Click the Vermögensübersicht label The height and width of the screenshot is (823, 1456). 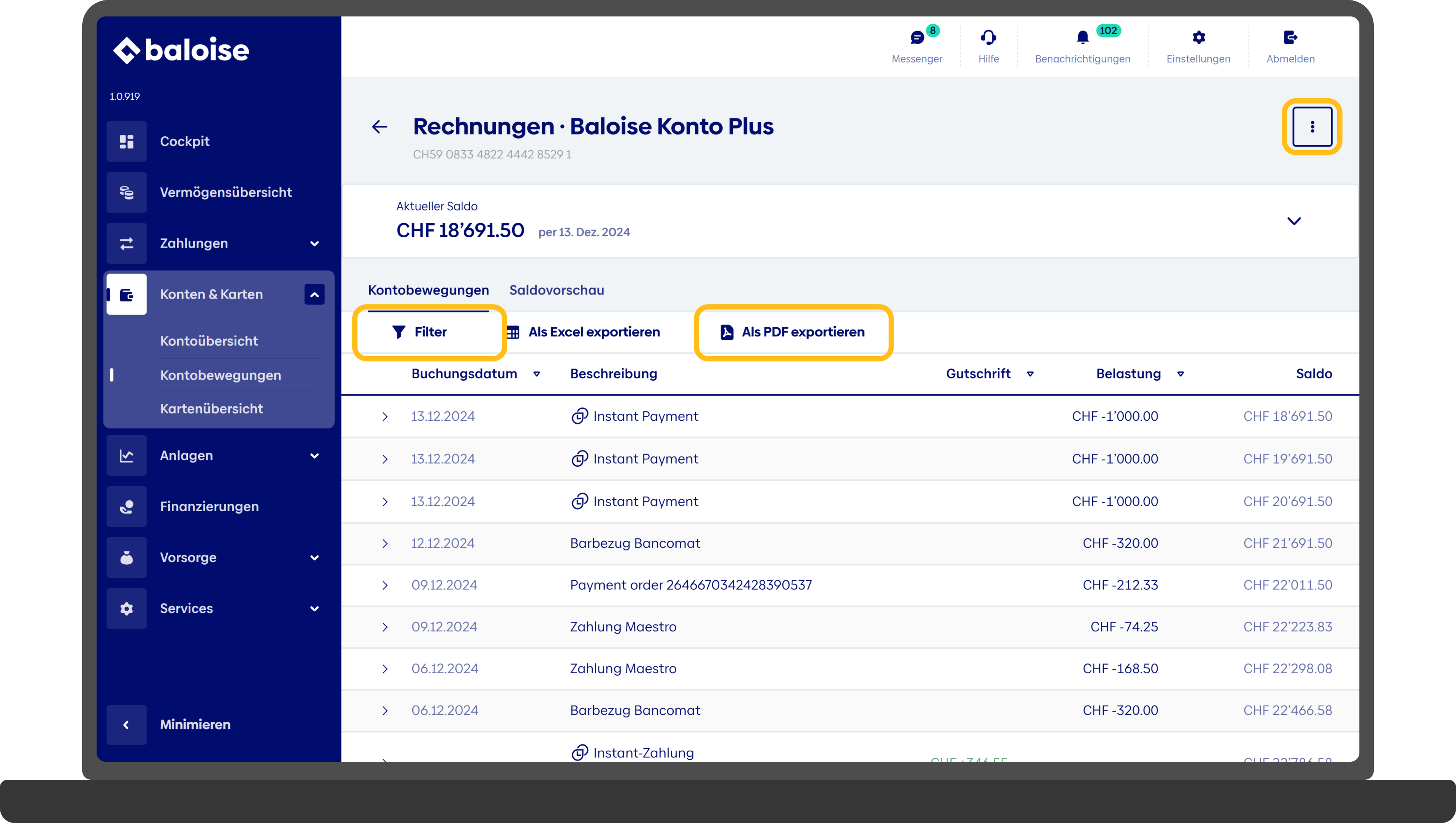(226, 192)
